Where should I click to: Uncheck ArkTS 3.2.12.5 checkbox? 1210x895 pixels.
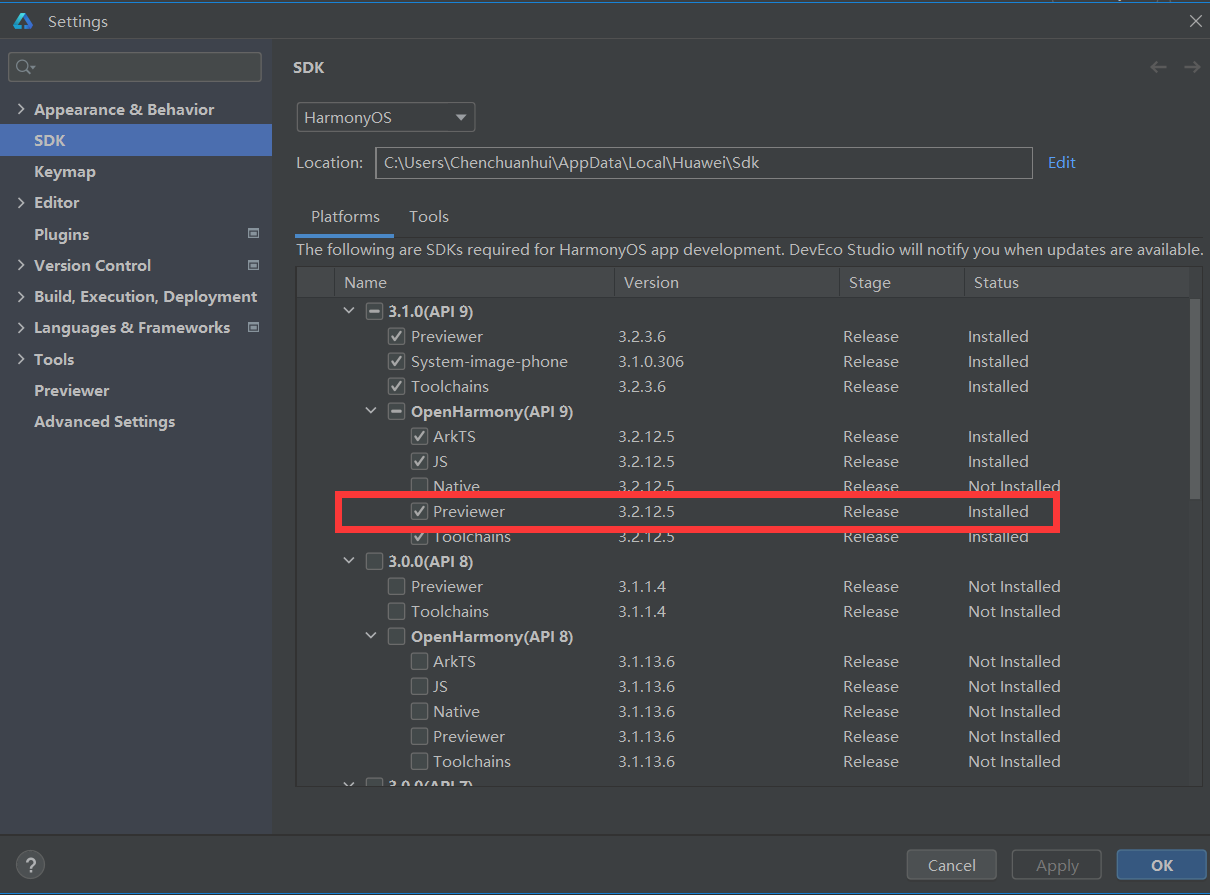(x=420, y=436)
